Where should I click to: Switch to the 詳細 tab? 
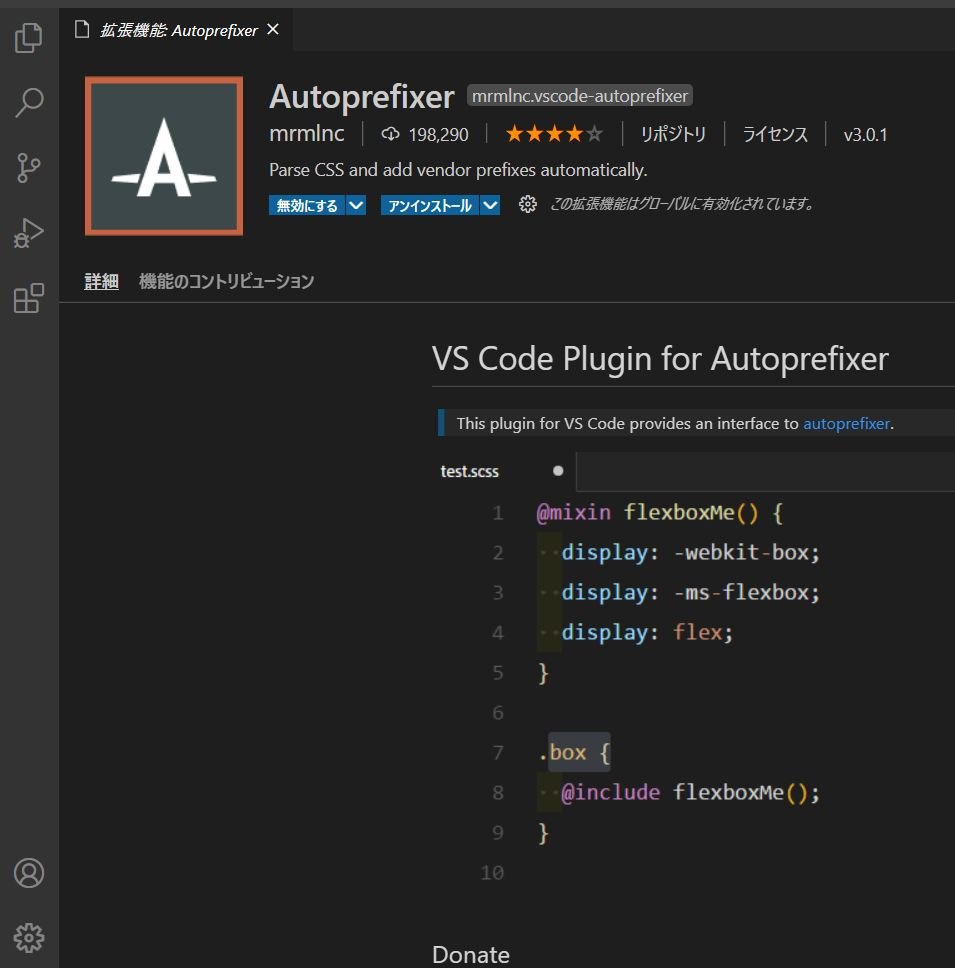[101, 282]
